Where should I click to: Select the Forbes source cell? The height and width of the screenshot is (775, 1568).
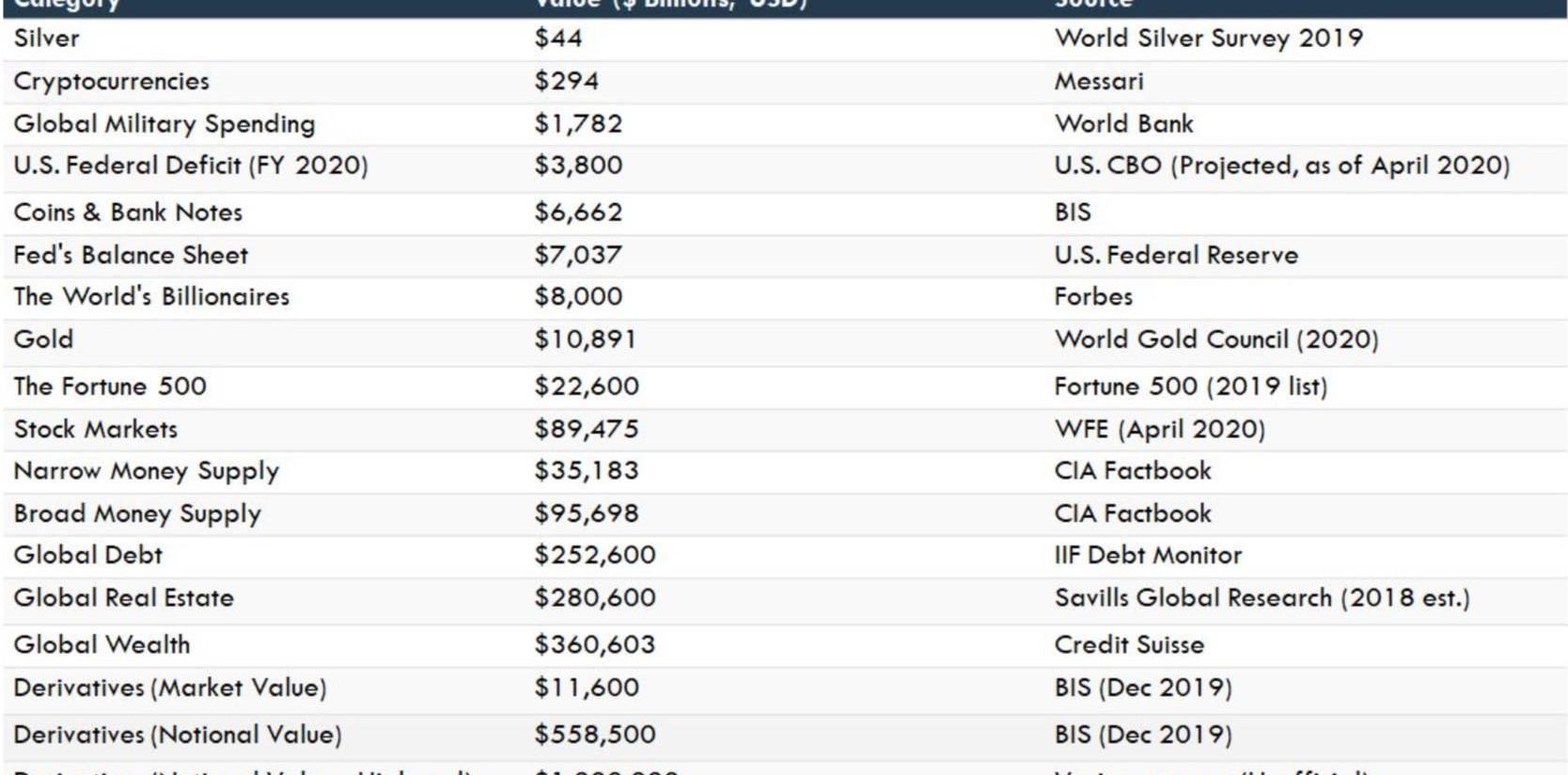(x=1092, y=297)
